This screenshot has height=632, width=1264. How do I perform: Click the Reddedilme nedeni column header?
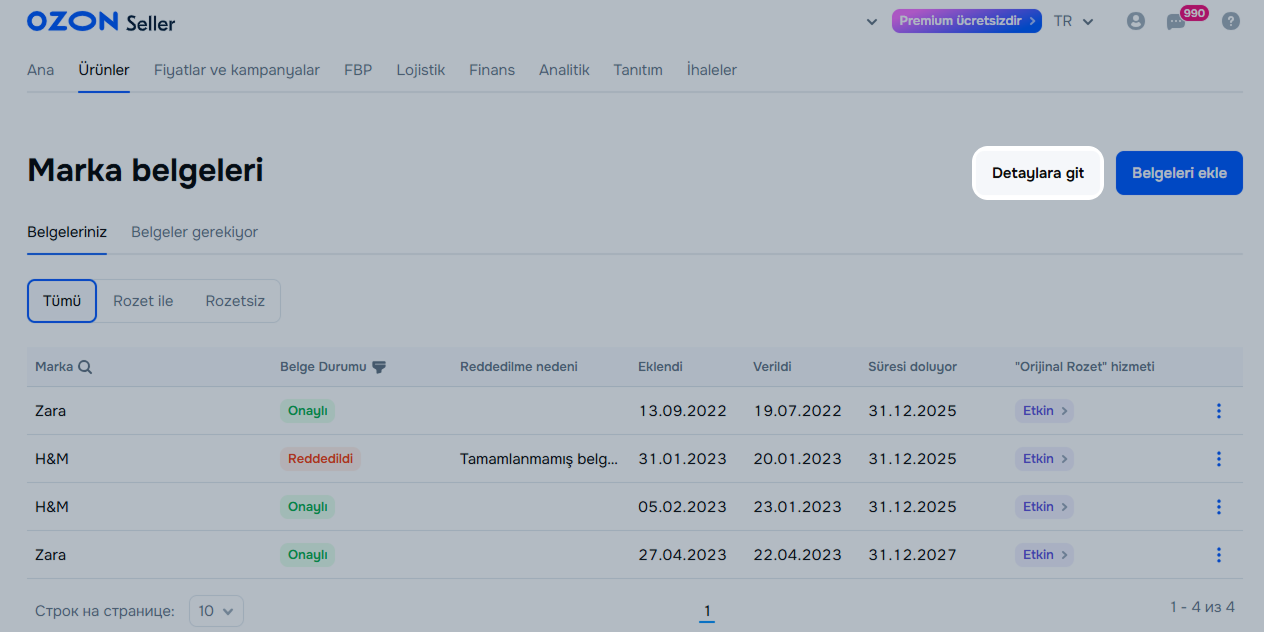pyautogui.click(x=519, y=367)
